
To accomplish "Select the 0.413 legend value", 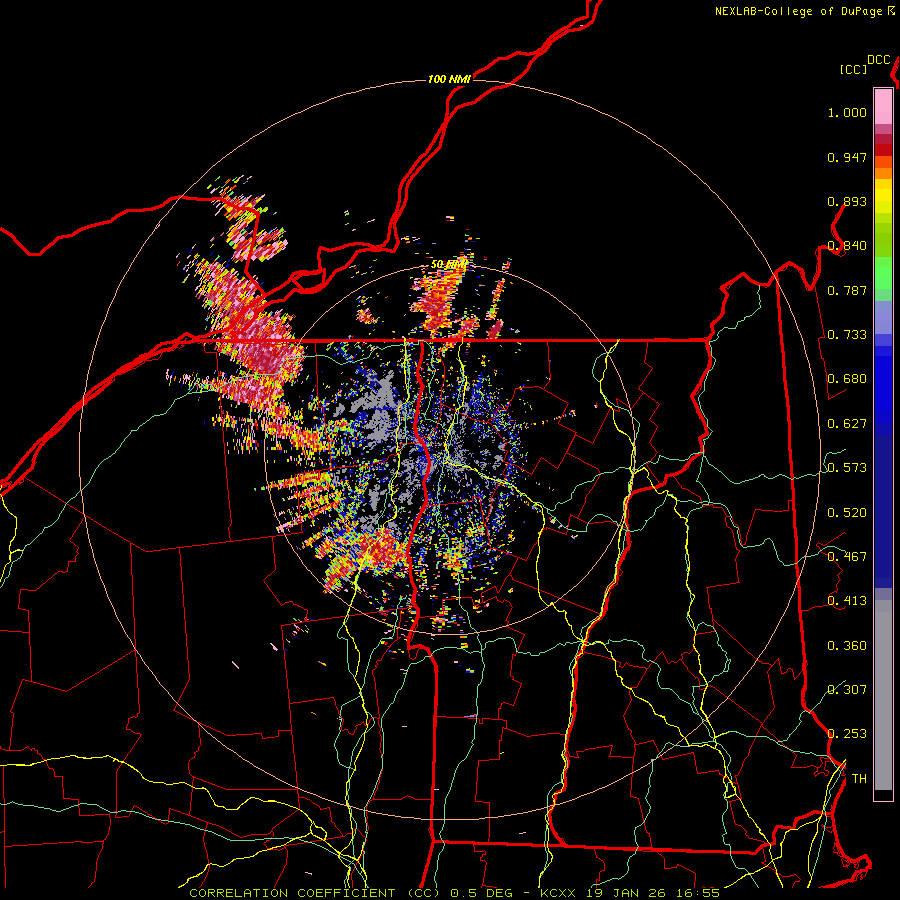I will coord(847,601).
